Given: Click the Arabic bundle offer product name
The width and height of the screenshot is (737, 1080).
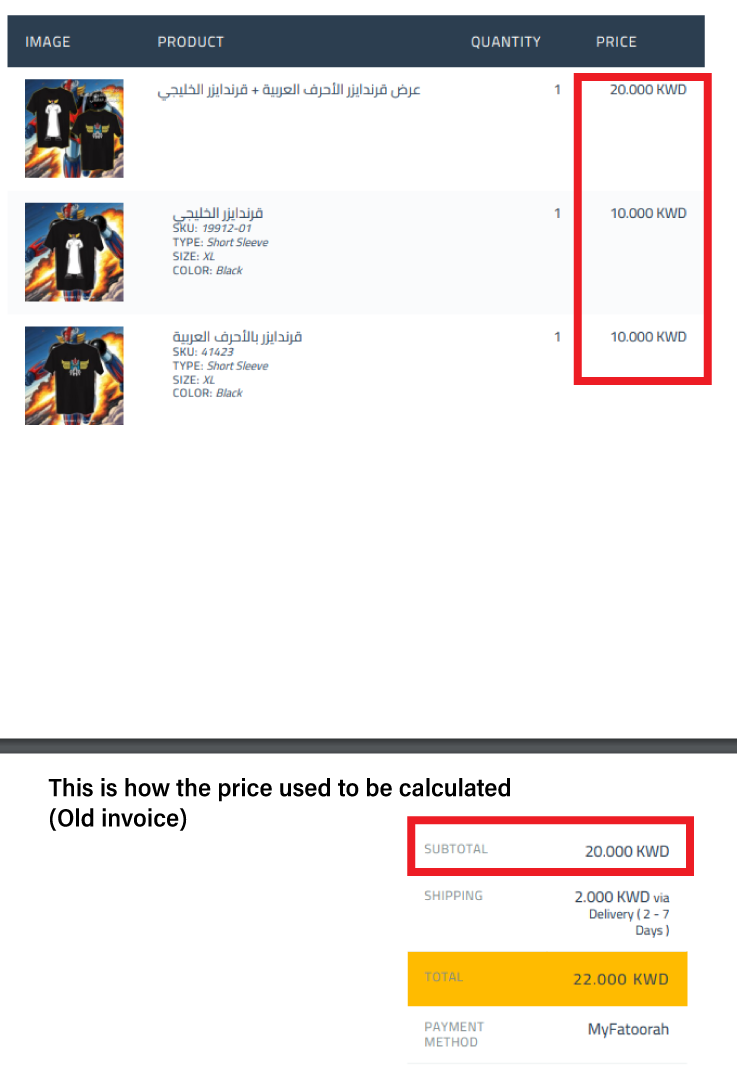Looking at the screenshot, I should [x=289, y=90].
